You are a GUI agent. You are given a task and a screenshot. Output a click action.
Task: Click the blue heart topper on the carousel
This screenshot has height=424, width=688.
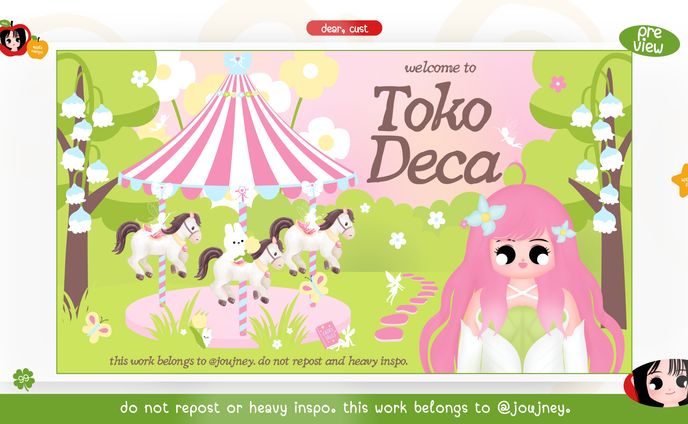(x=237, y=62)
